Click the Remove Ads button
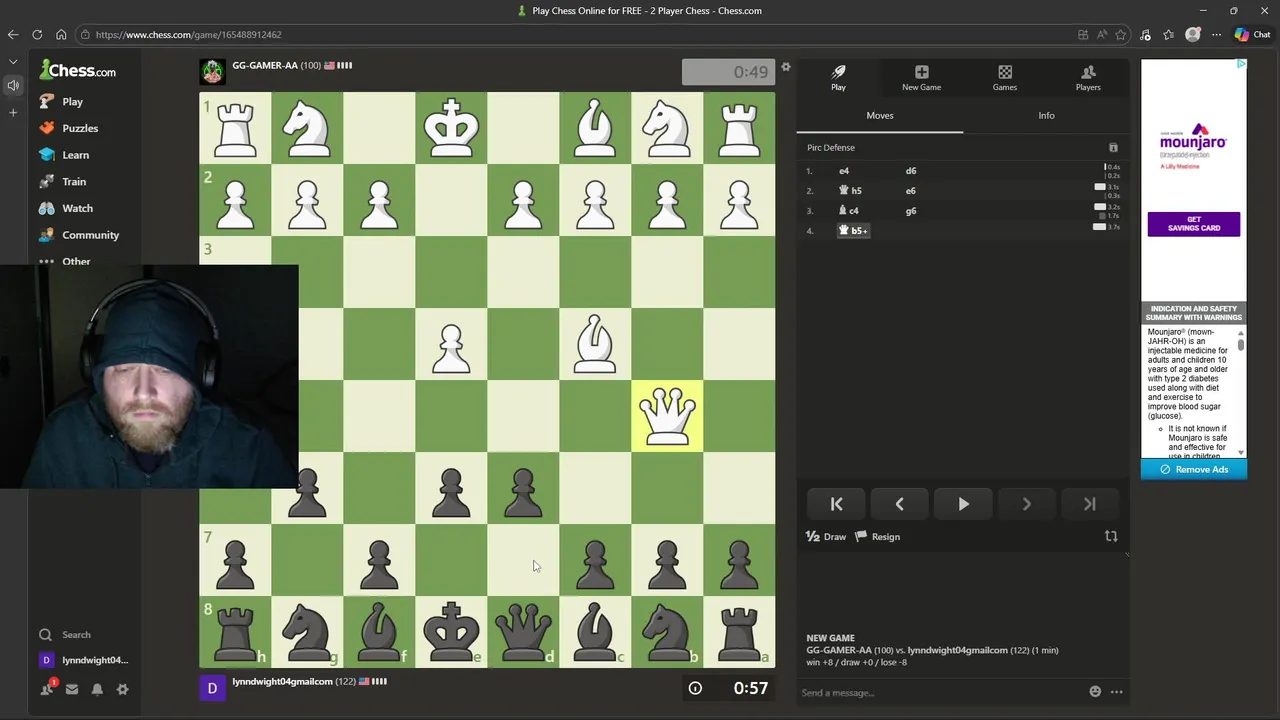Screen dimensions: 1280x720 1194,470
